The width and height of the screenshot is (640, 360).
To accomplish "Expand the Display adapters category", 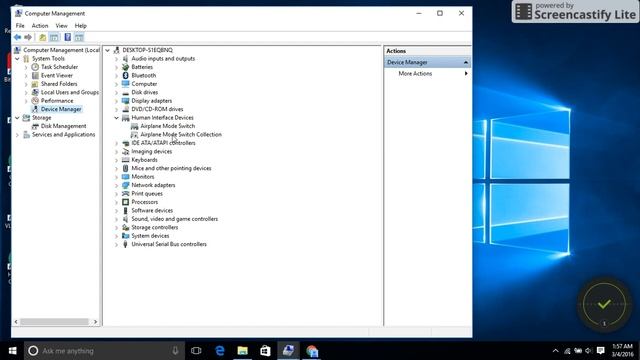I will pos(116,101).
